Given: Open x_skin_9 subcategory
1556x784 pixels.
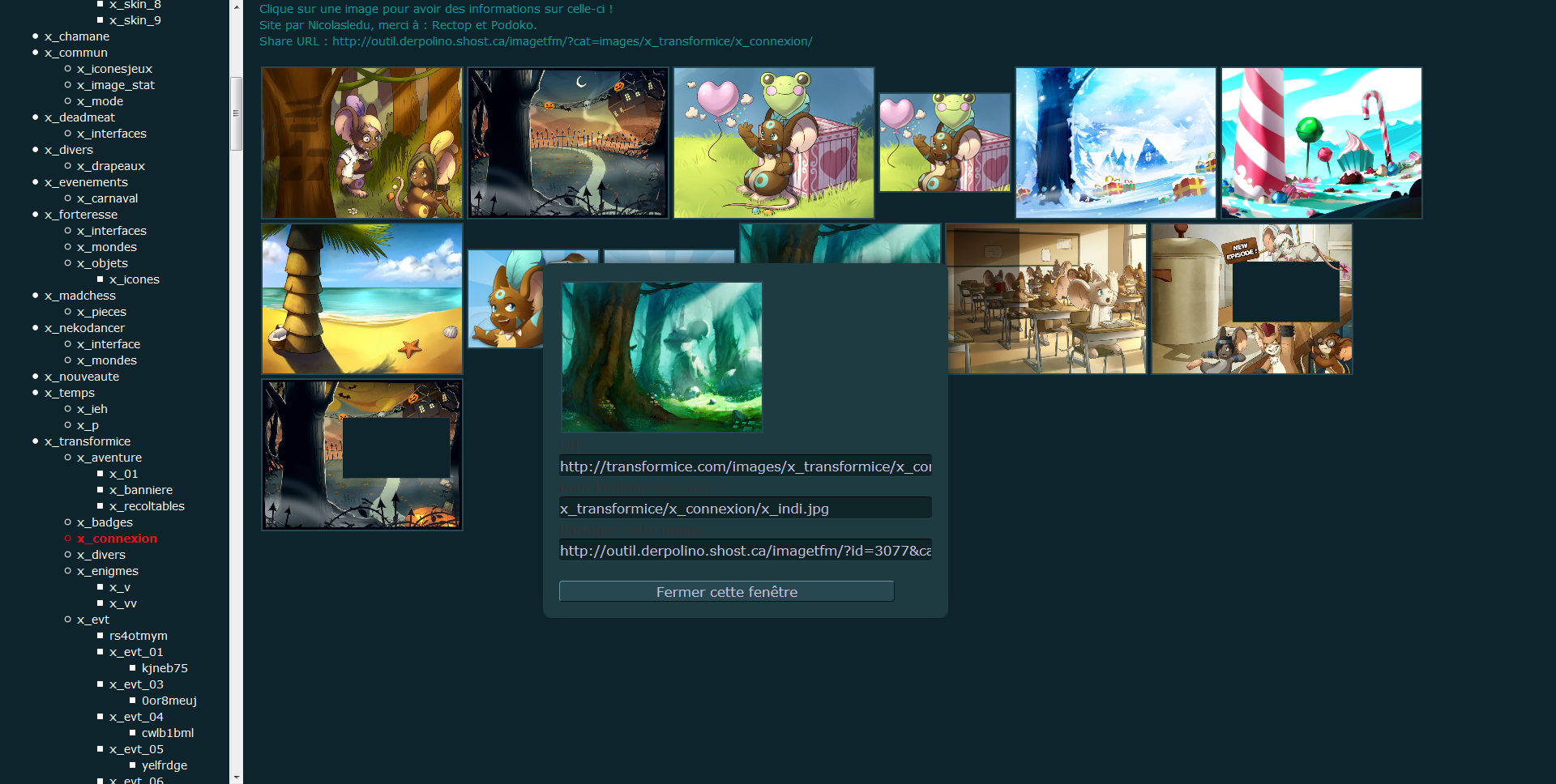Looking at the screenshot, I should pyautogui.click(x=135, y=20).
